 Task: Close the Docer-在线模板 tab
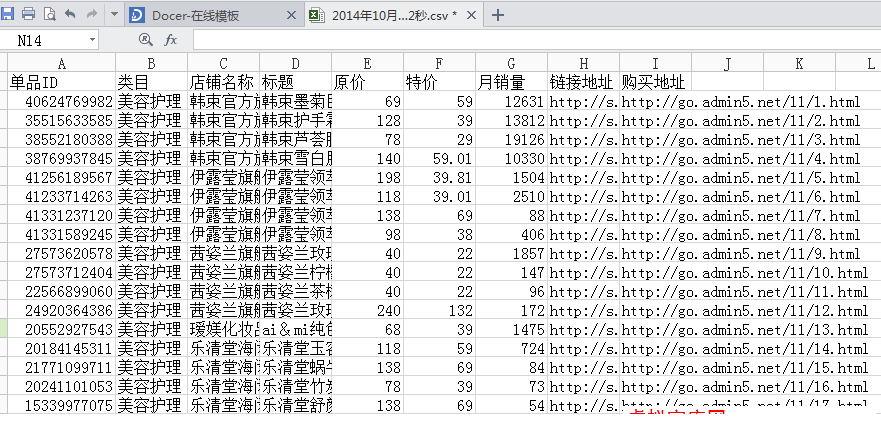(291, 15)
